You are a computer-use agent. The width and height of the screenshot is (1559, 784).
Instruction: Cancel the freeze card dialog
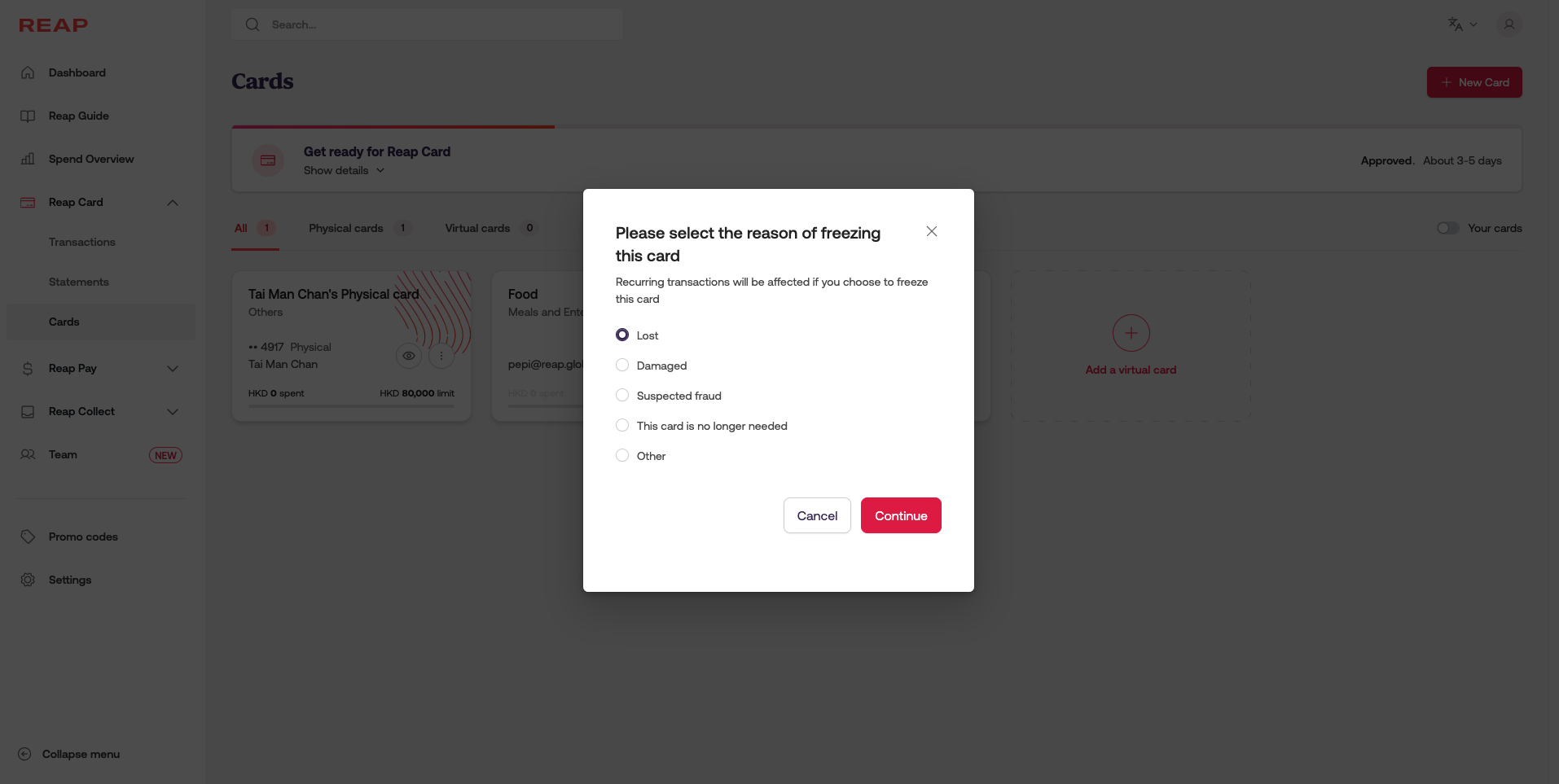(817, 515)
